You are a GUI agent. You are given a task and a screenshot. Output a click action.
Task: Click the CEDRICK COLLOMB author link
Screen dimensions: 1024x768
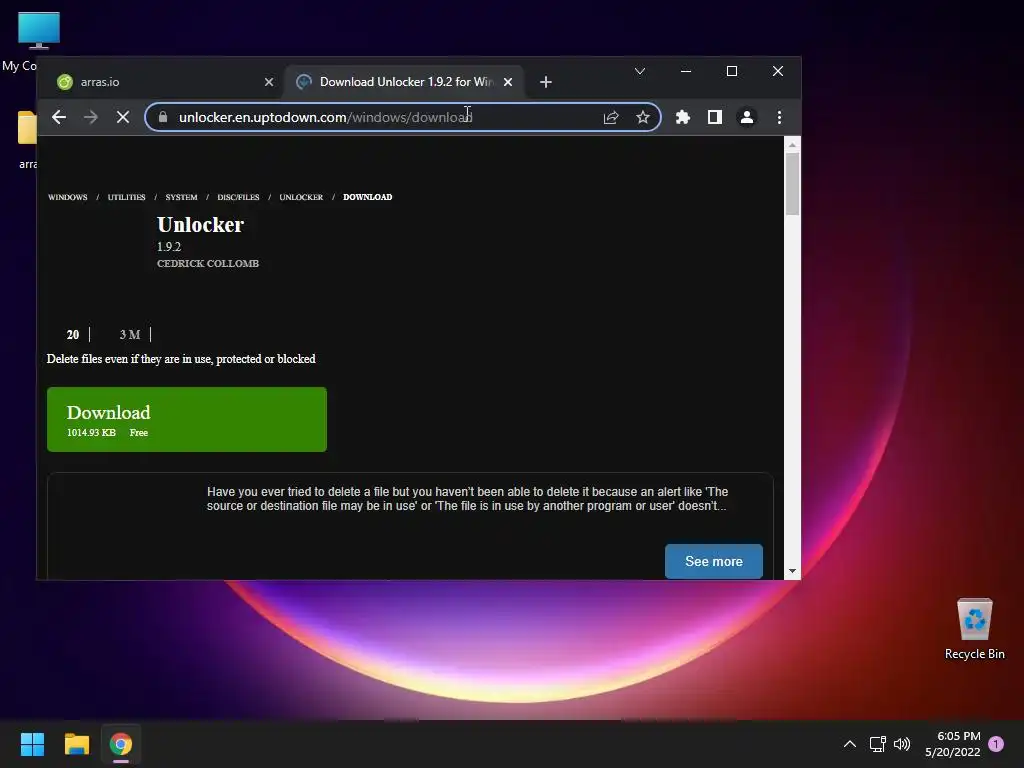pyautogui.click(x=208, y=263)
